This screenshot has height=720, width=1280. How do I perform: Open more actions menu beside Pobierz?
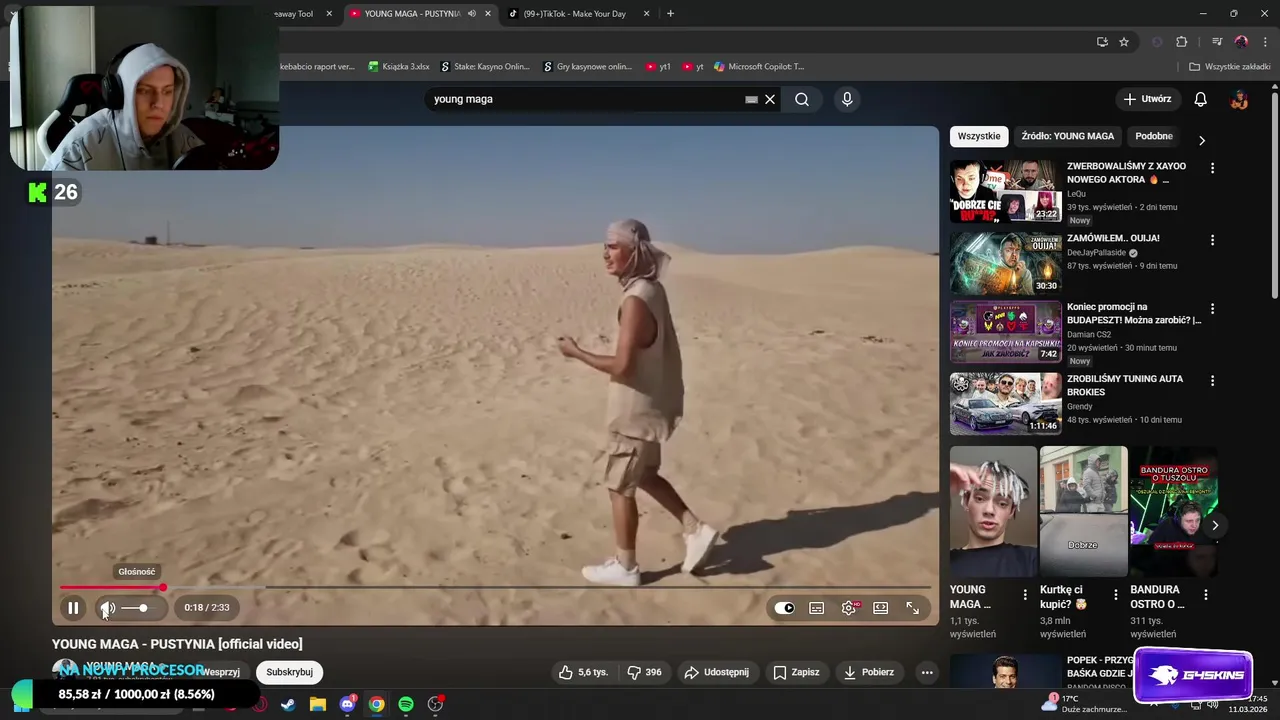tap(927, 672)
